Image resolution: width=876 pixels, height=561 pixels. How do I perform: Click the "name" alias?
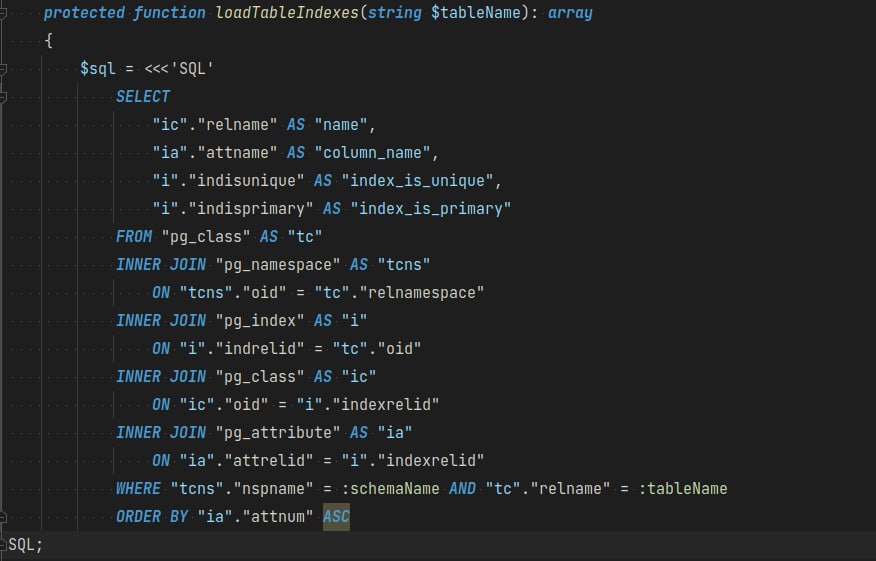[341, 125]
